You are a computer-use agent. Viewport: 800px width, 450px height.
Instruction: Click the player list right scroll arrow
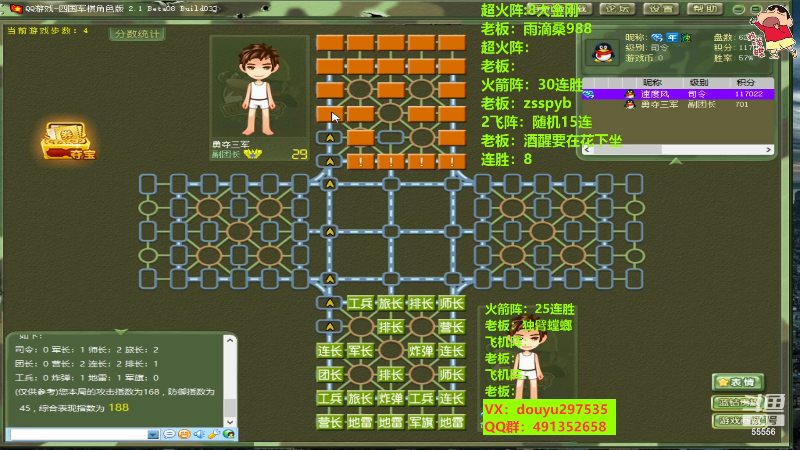pyautogui.click(x=768, y=149)
